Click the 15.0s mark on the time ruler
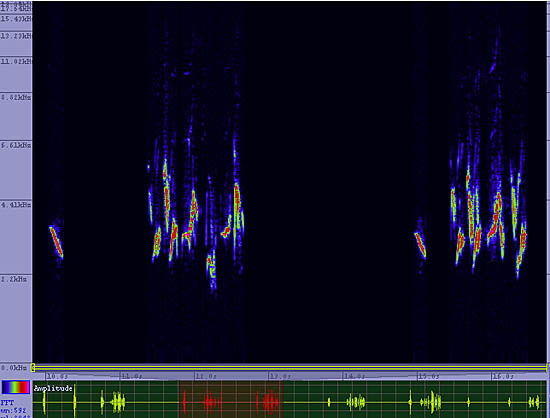Viewport: 550px width, 418px height. [x=428, y=377]
